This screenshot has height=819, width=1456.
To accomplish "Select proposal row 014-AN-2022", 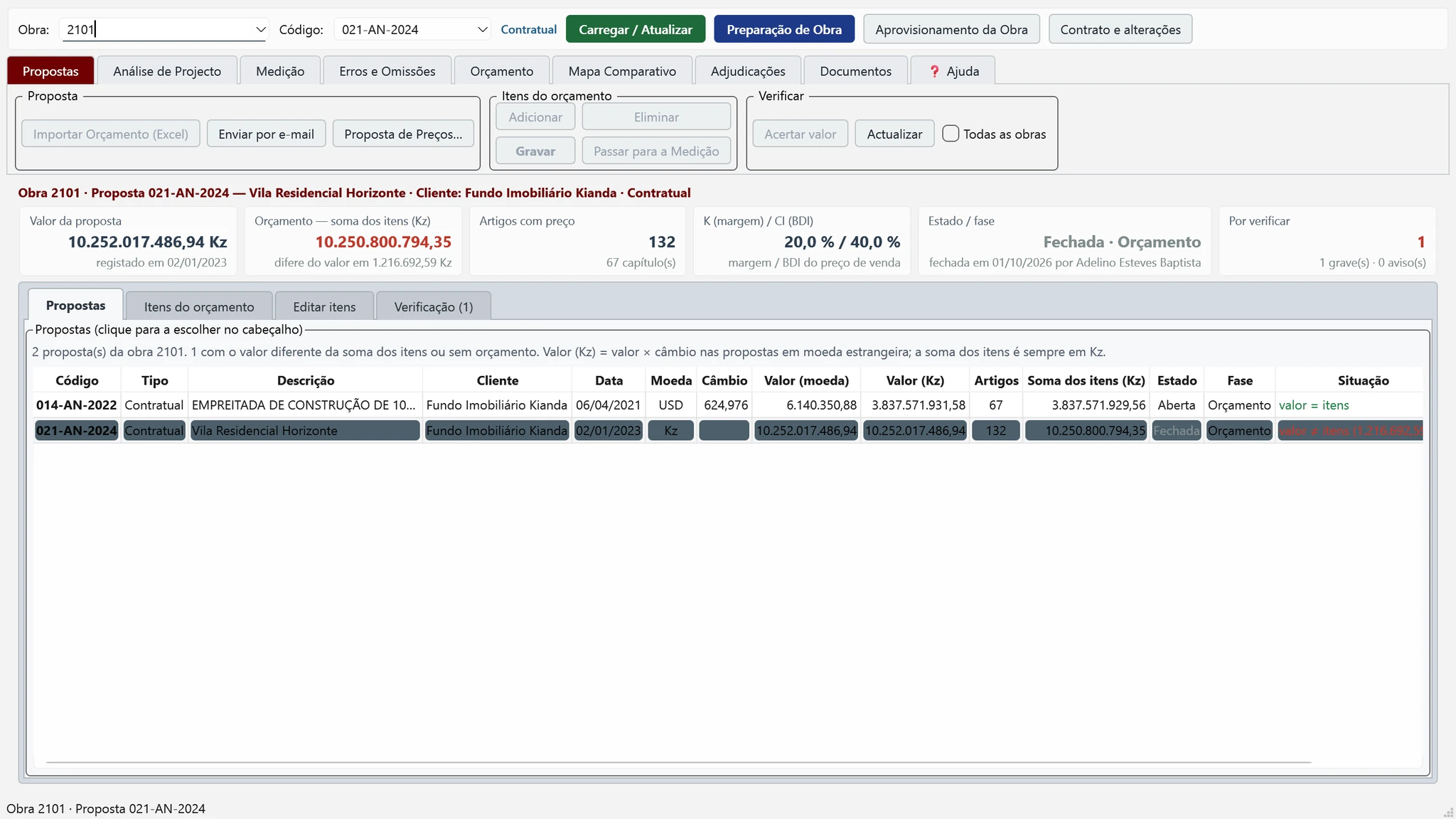I will coord(728,405).
